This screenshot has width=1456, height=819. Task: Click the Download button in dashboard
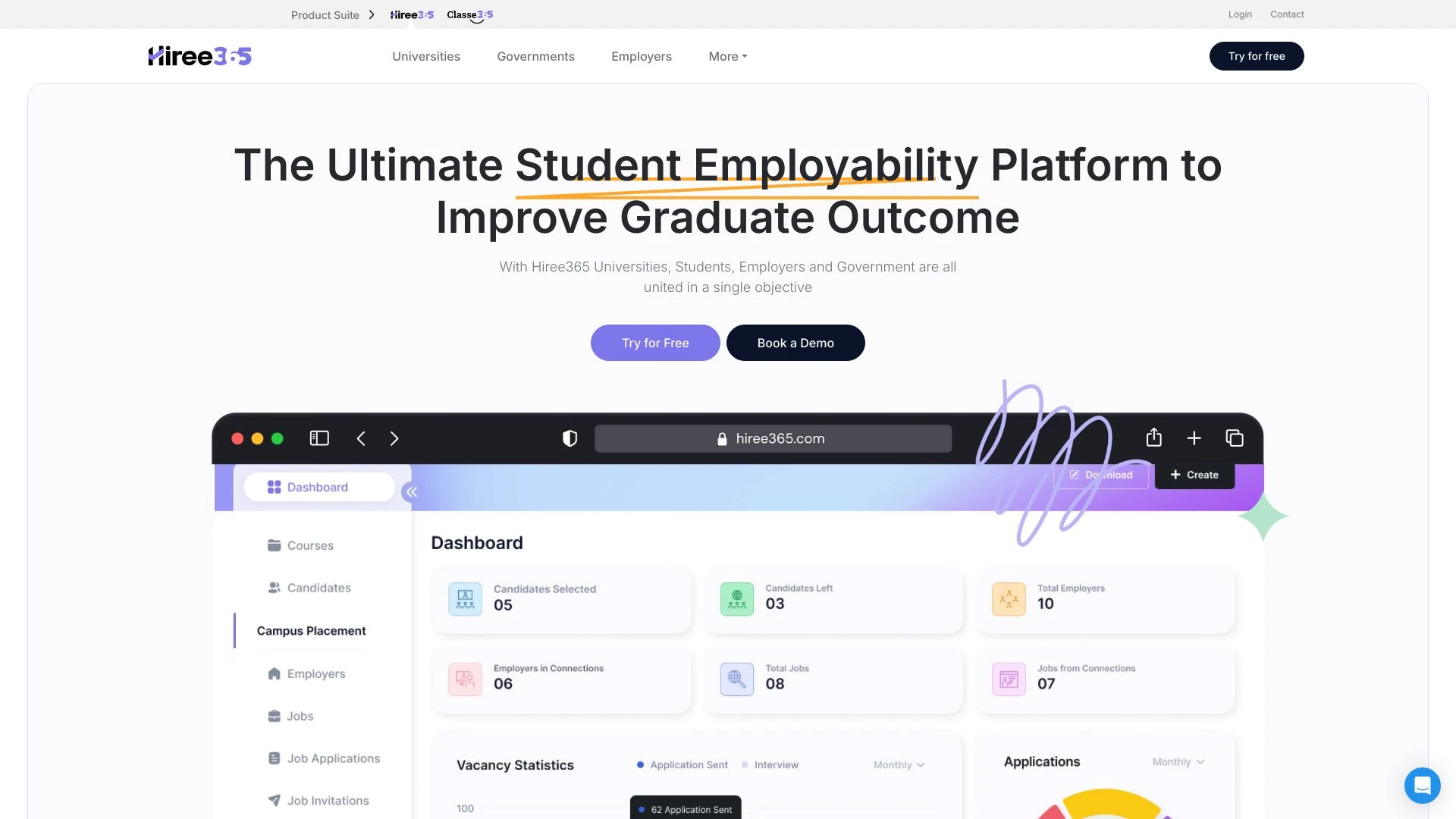coord(1102,475)
